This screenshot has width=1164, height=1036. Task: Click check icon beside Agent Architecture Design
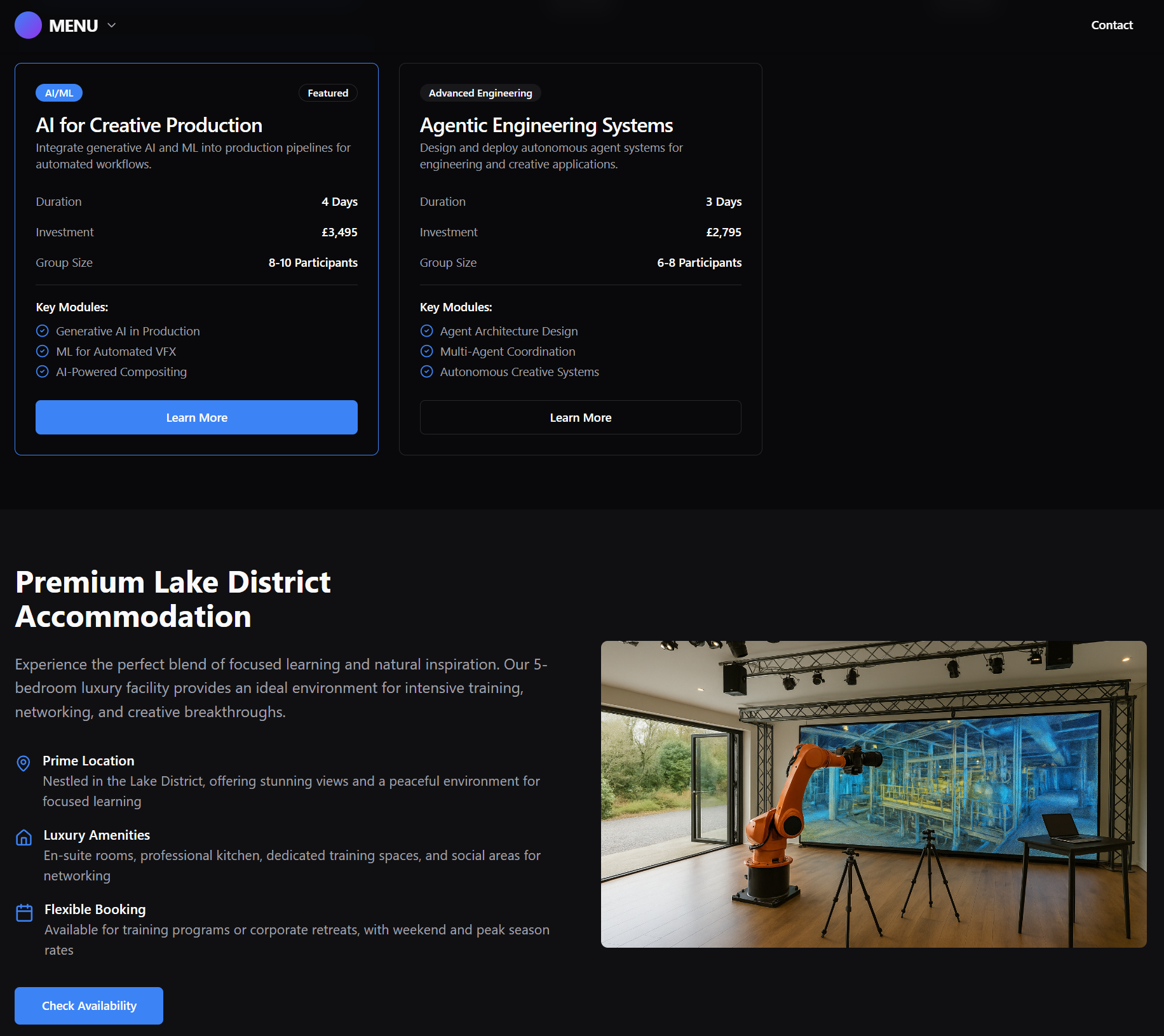point(427,331)
